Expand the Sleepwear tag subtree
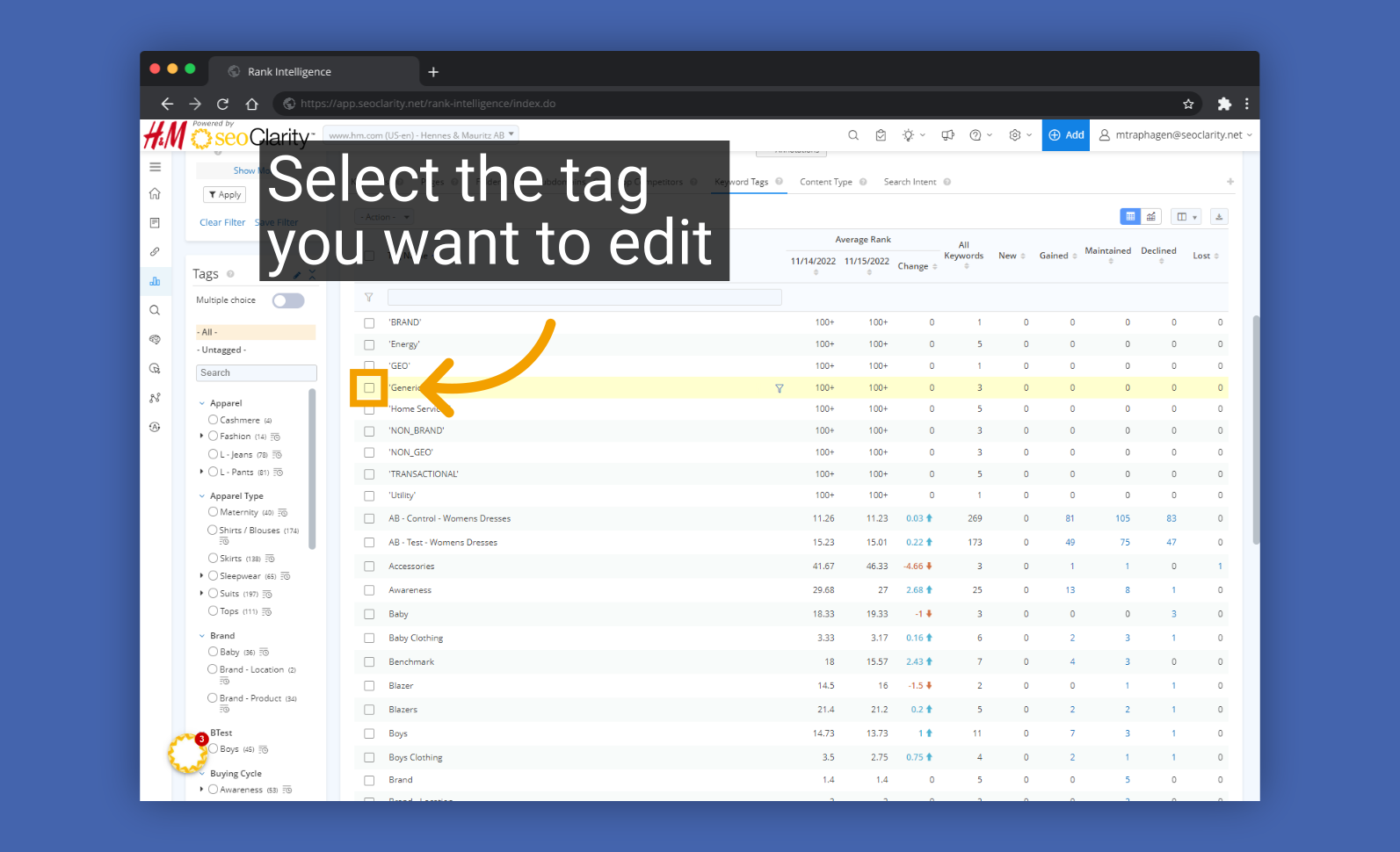The height and width of the screenshot is (852, 1400). pos(202,576)
